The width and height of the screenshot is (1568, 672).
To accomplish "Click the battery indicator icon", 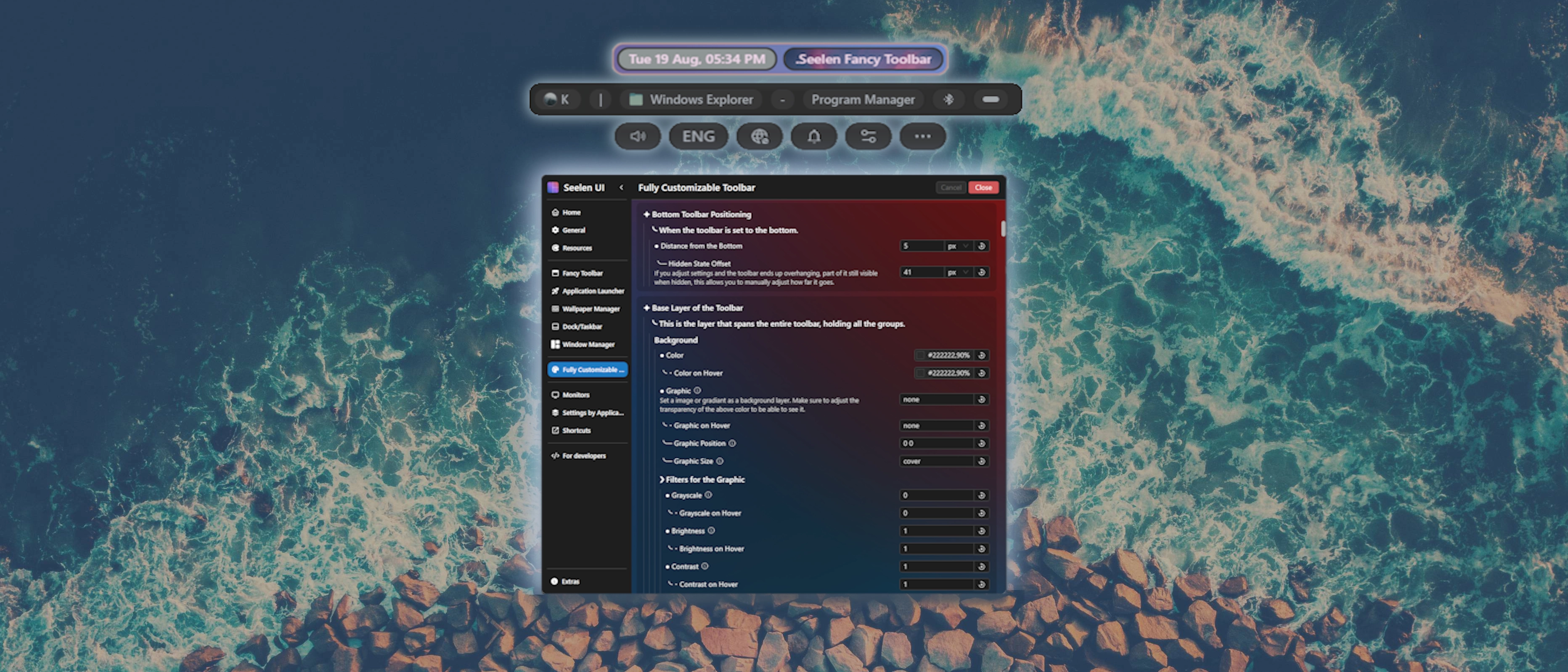I will coord(991,99).
